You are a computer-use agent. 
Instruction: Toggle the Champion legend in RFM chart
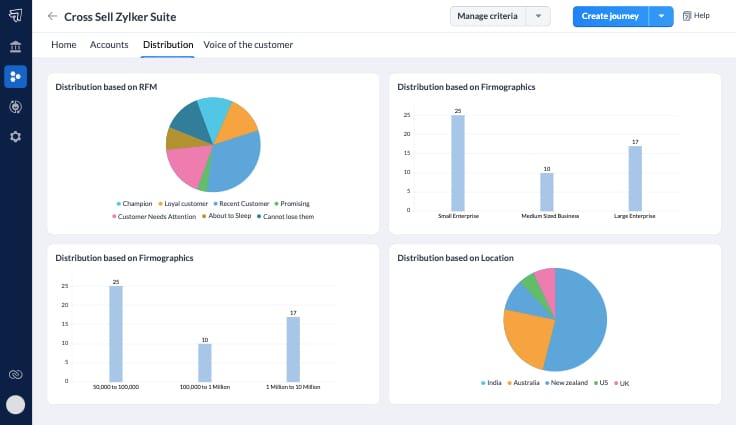(137, 204)
